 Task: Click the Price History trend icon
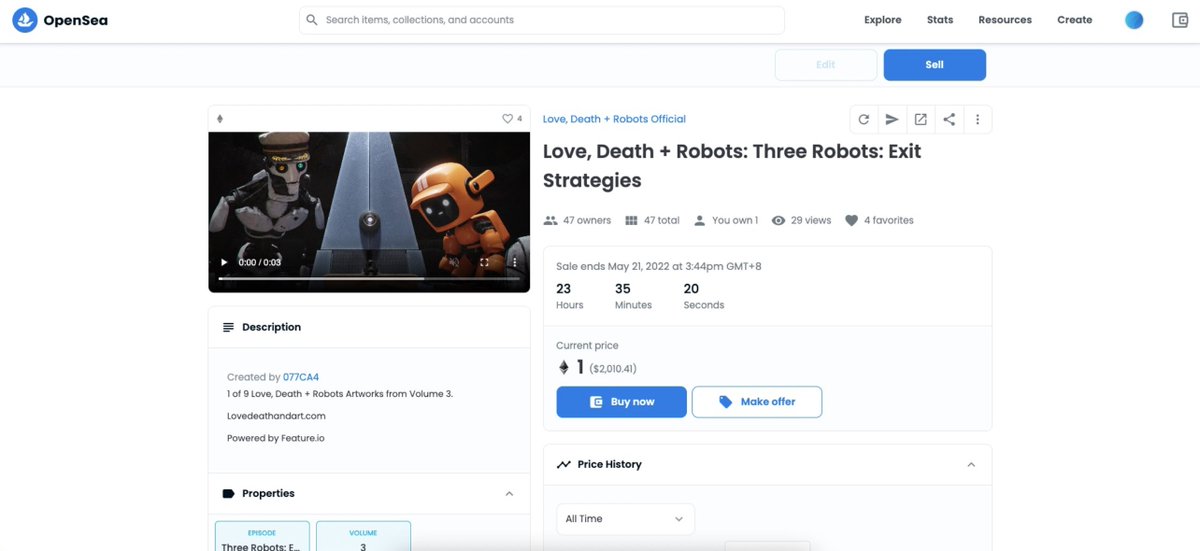tap(564, 465)
